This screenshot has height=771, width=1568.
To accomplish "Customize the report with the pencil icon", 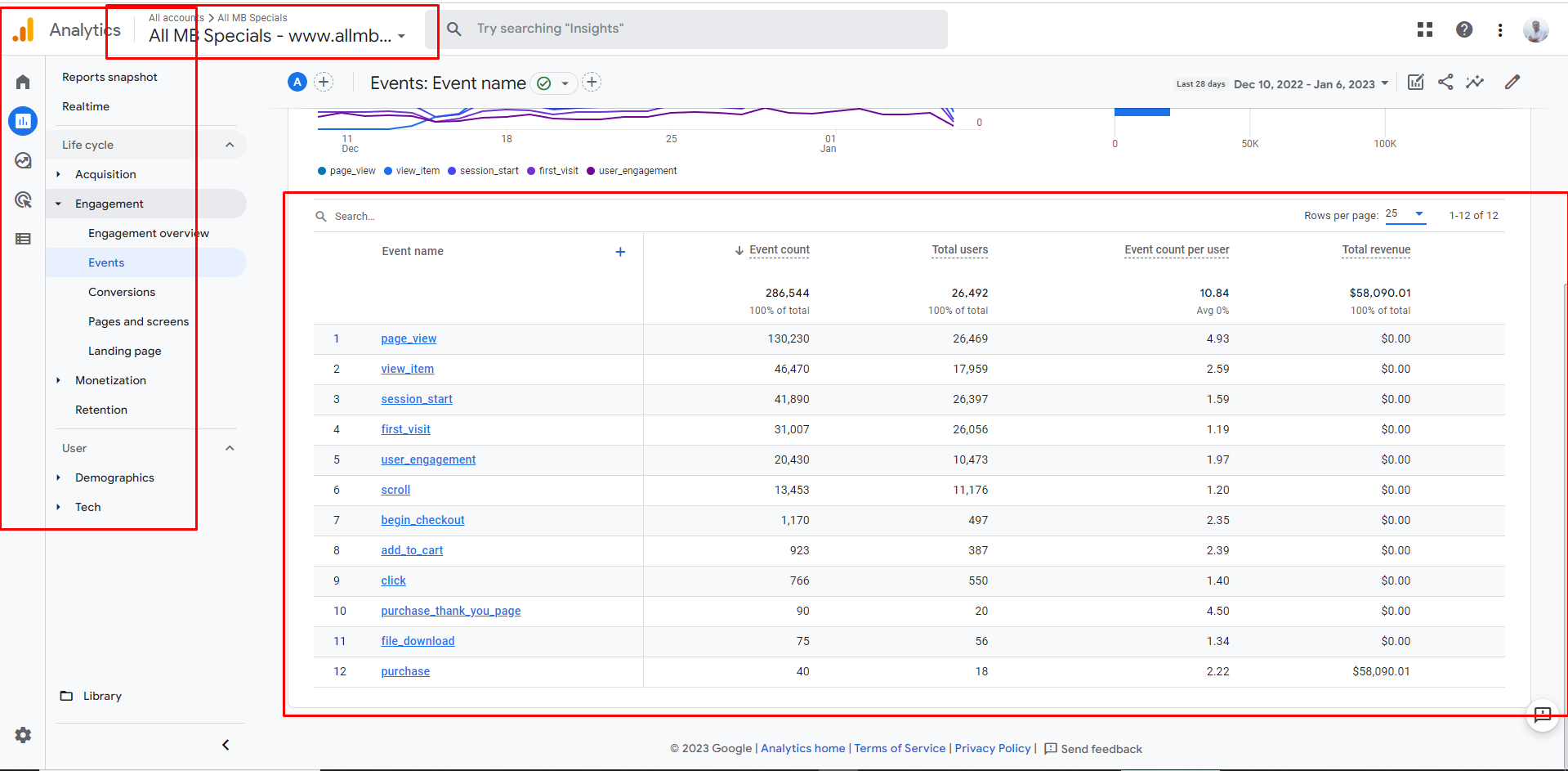I will click(x=1512, y=82).
